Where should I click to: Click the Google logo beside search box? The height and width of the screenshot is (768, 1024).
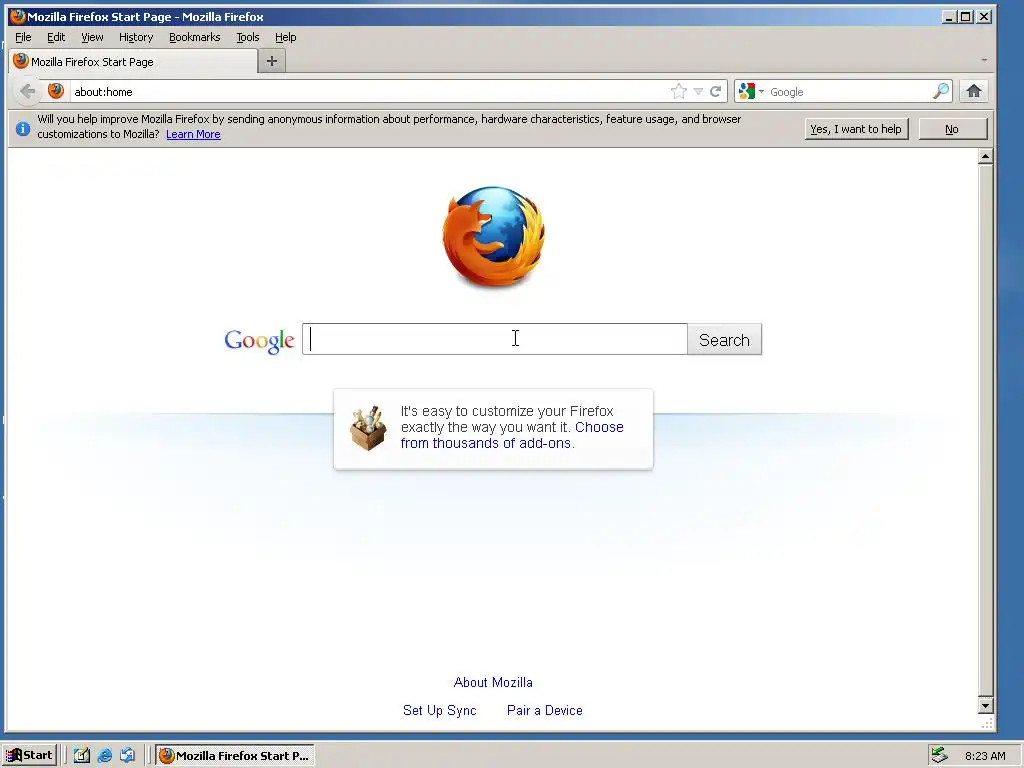(x=259, y=340)
